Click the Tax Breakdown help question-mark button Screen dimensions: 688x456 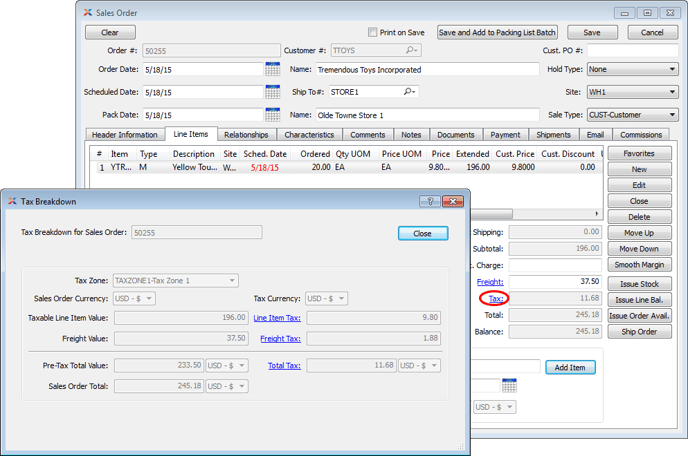pyautogui.click(x=429, y=201)
